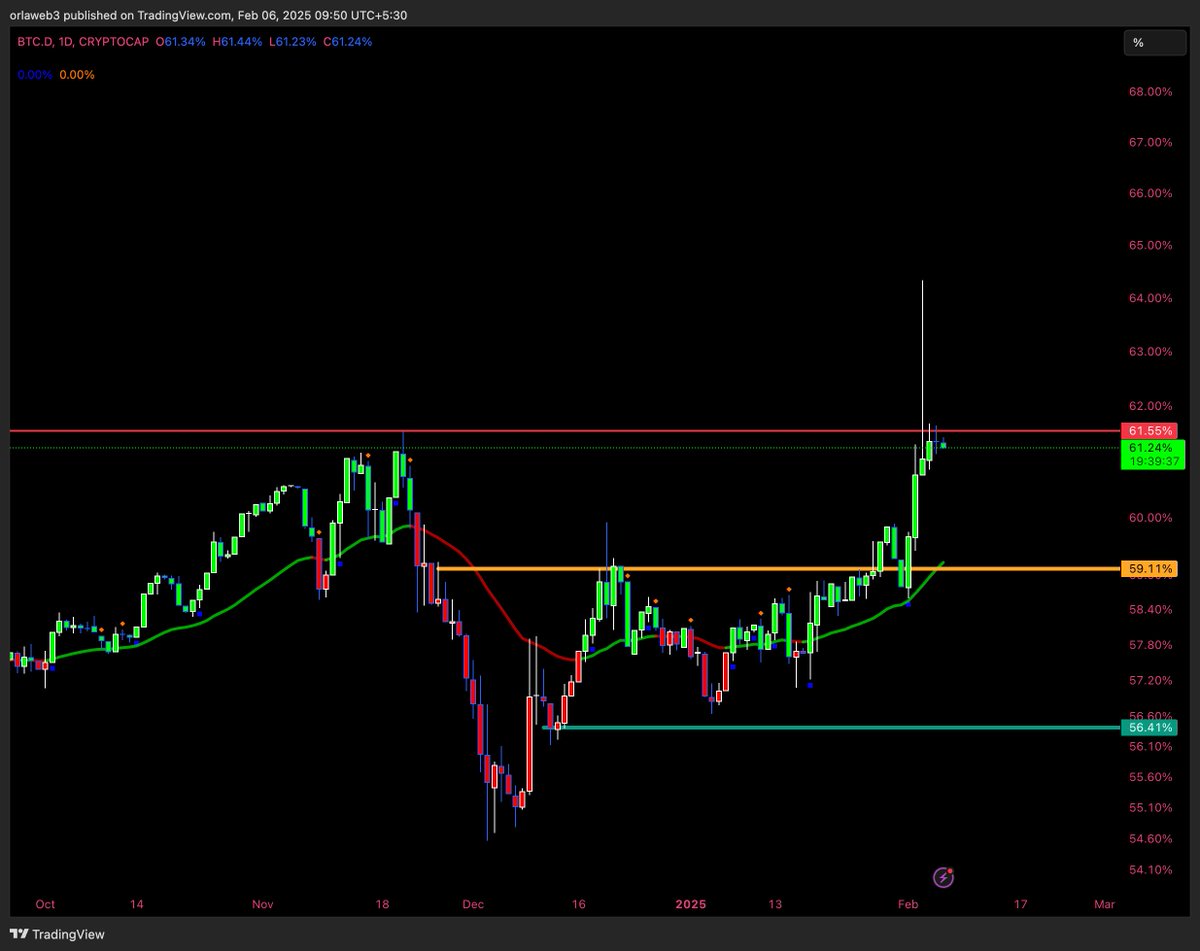Click the green 61.24% current price label
The image size is (1200, 951).
pos(1150,448)
